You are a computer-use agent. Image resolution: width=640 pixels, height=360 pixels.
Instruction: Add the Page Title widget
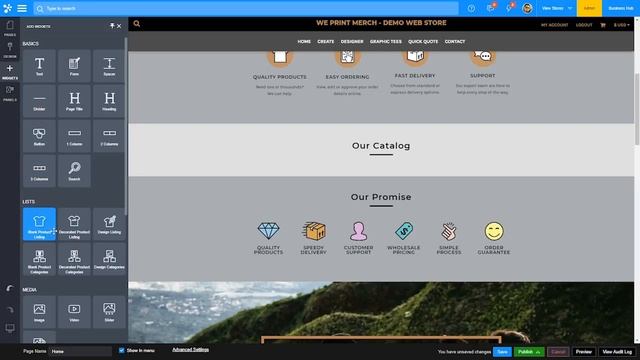coord(74,101)
